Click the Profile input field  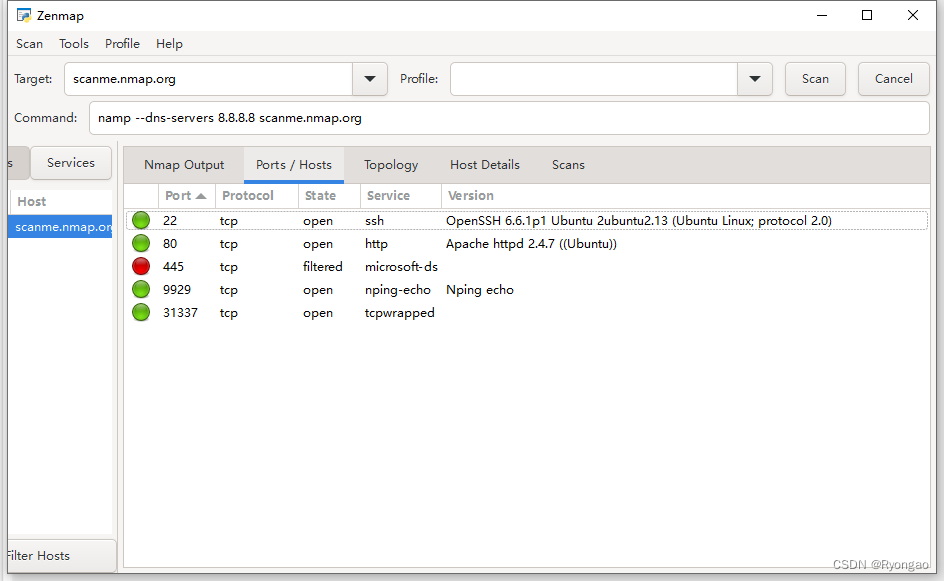click(x=594, y=79)
